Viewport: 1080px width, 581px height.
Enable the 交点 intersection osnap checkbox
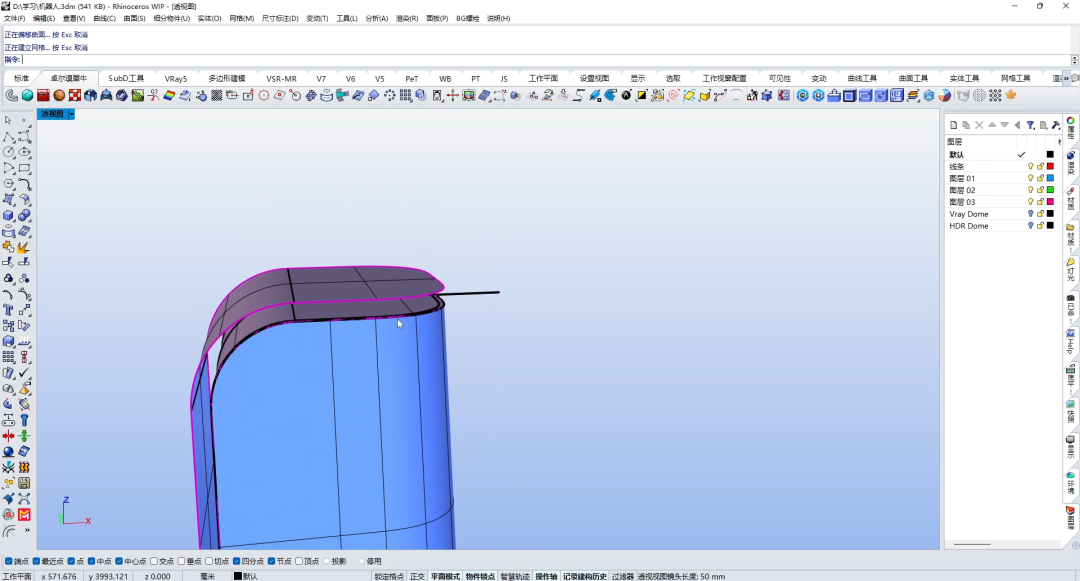[154, 562]
